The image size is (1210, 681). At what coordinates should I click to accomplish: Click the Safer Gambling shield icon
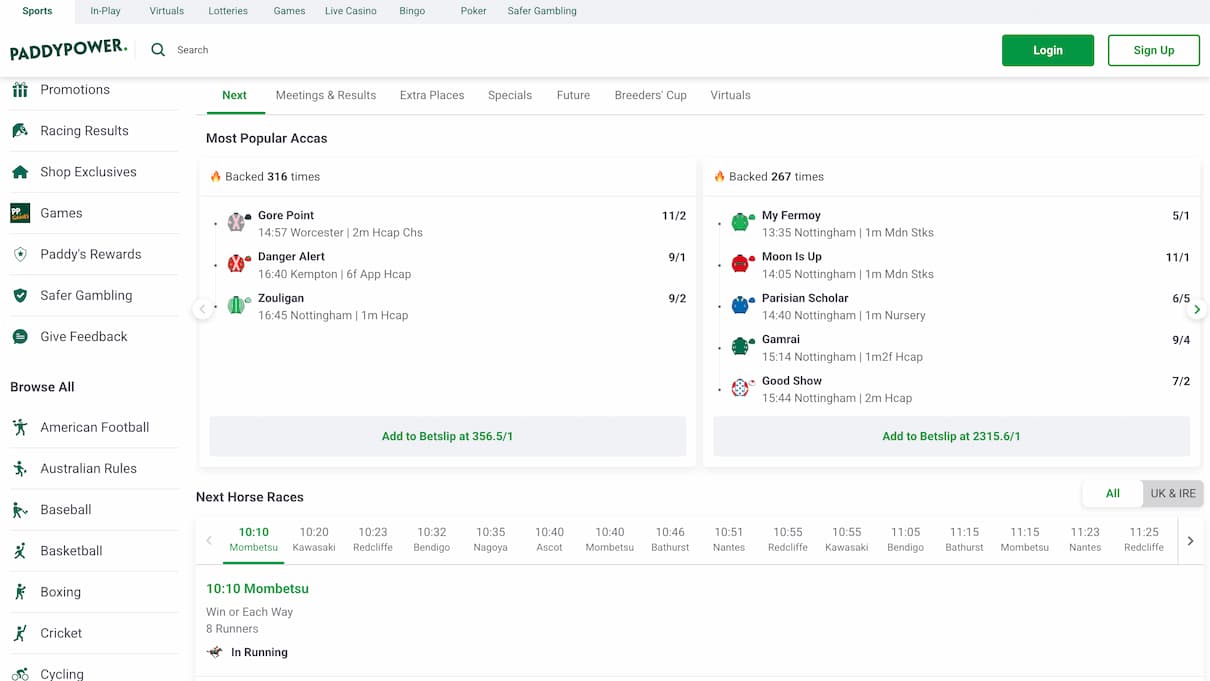pos(20,295)
